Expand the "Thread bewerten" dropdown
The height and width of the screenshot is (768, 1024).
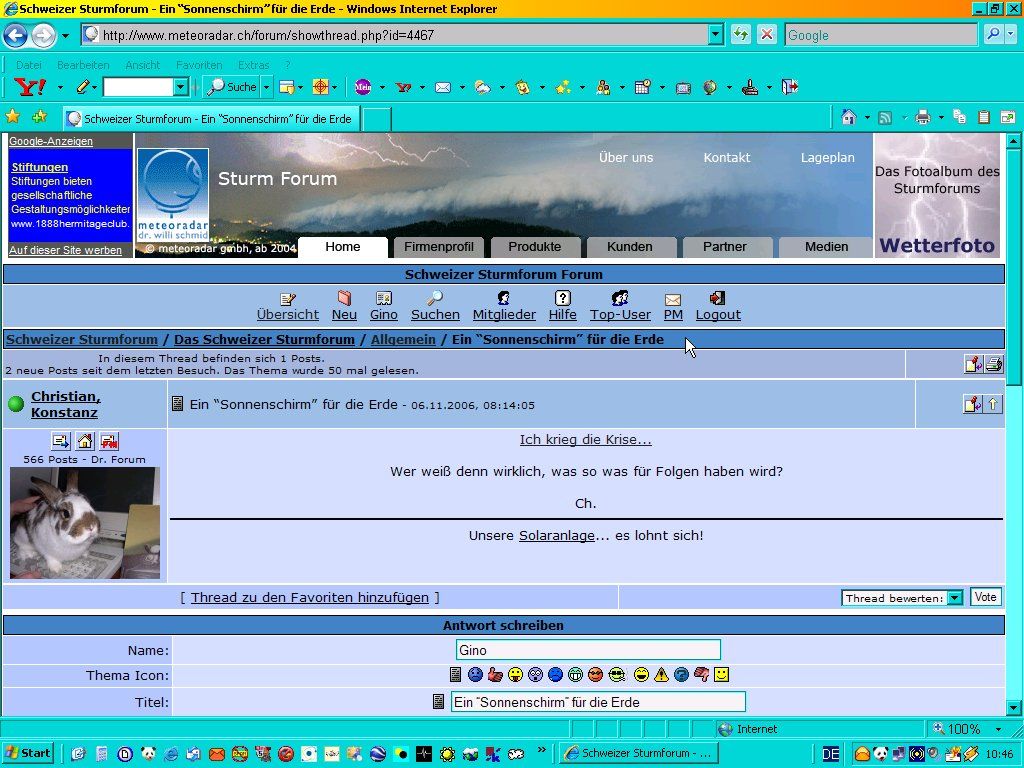click(954, 598)
